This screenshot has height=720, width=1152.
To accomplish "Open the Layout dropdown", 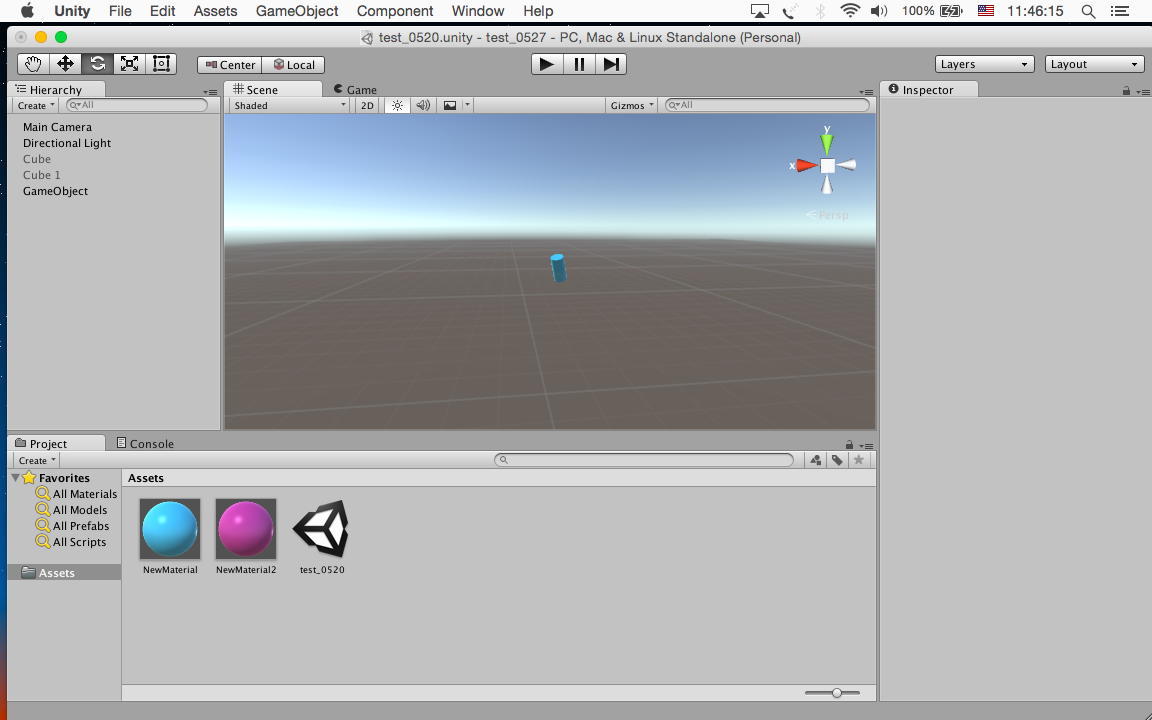I will [x=1094, y=64].
